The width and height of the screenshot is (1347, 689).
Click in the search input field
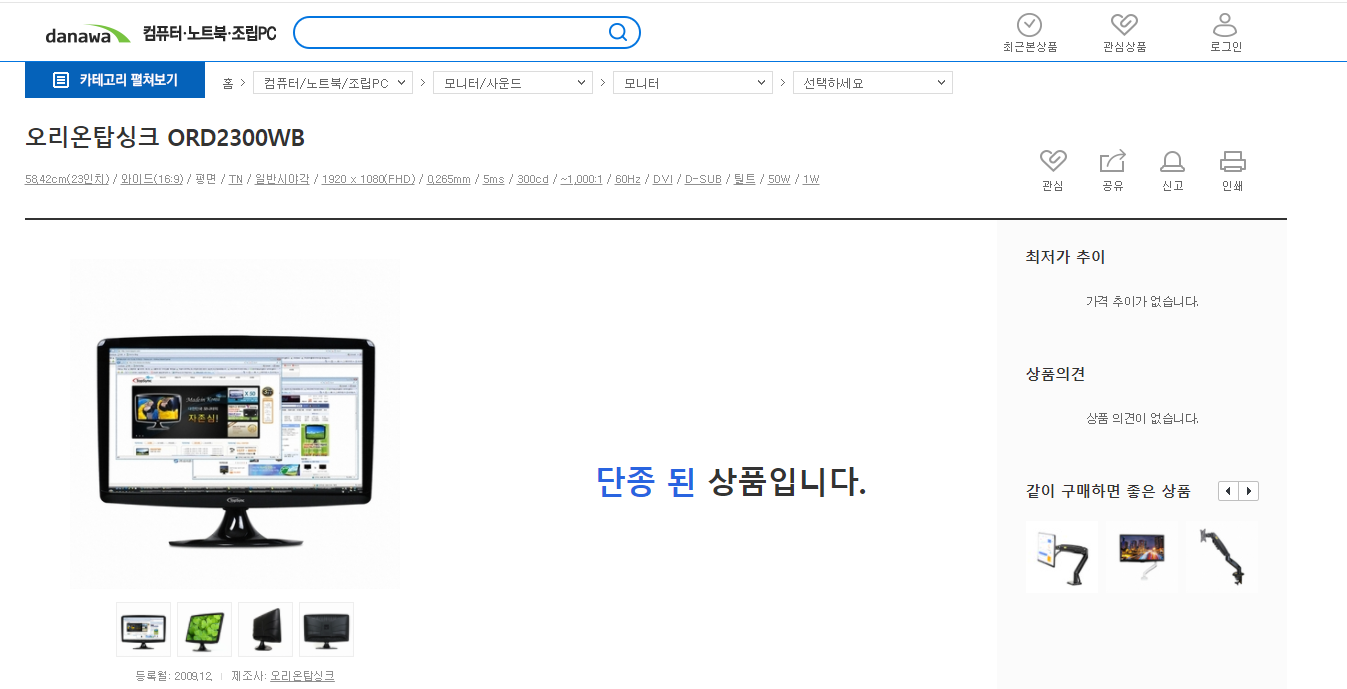click(x=450, y=33)
